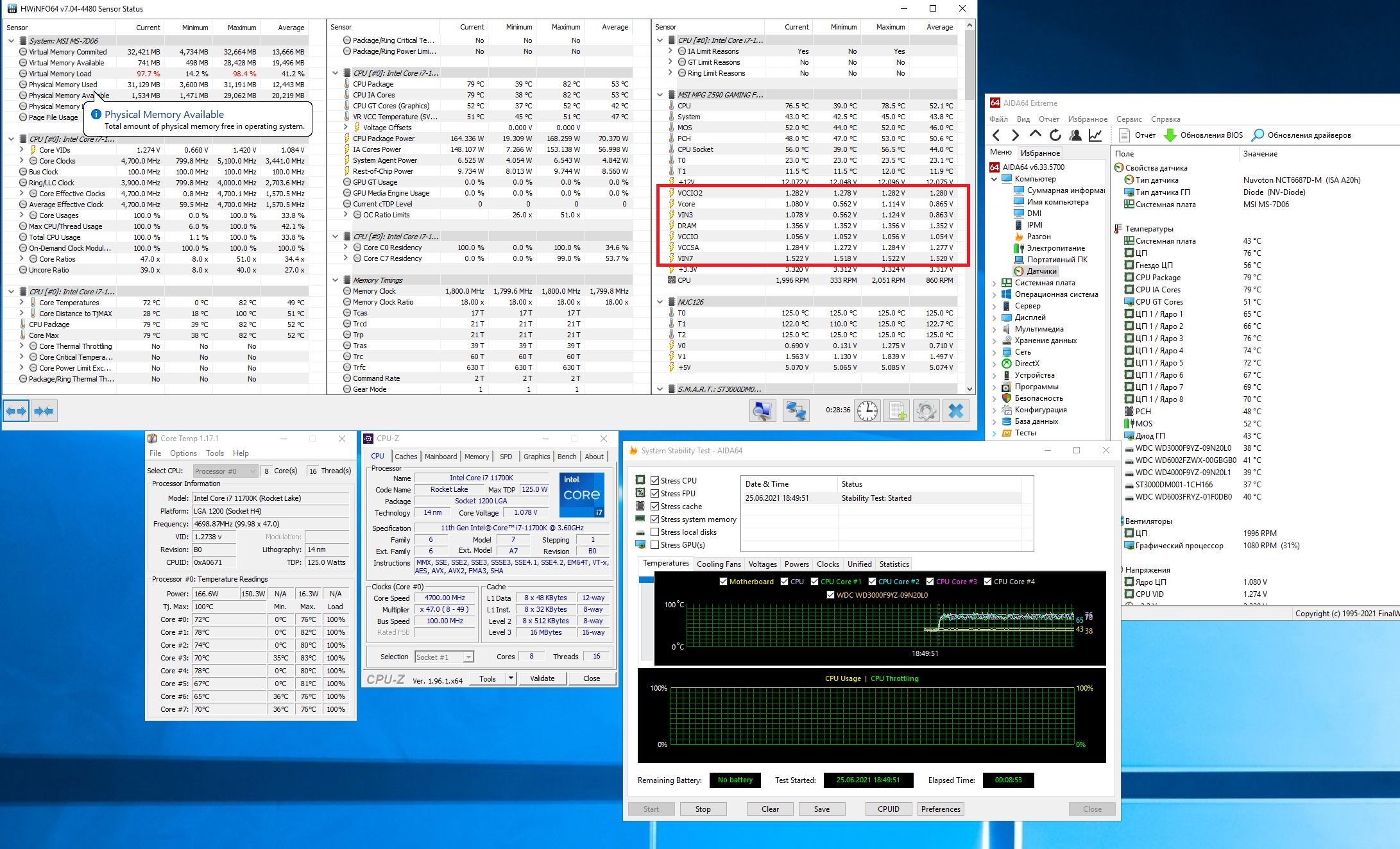Screen dimensions: 1400x849
Task: Click the HWiNFO reset clock icon
Action: [x=867, y=411]
